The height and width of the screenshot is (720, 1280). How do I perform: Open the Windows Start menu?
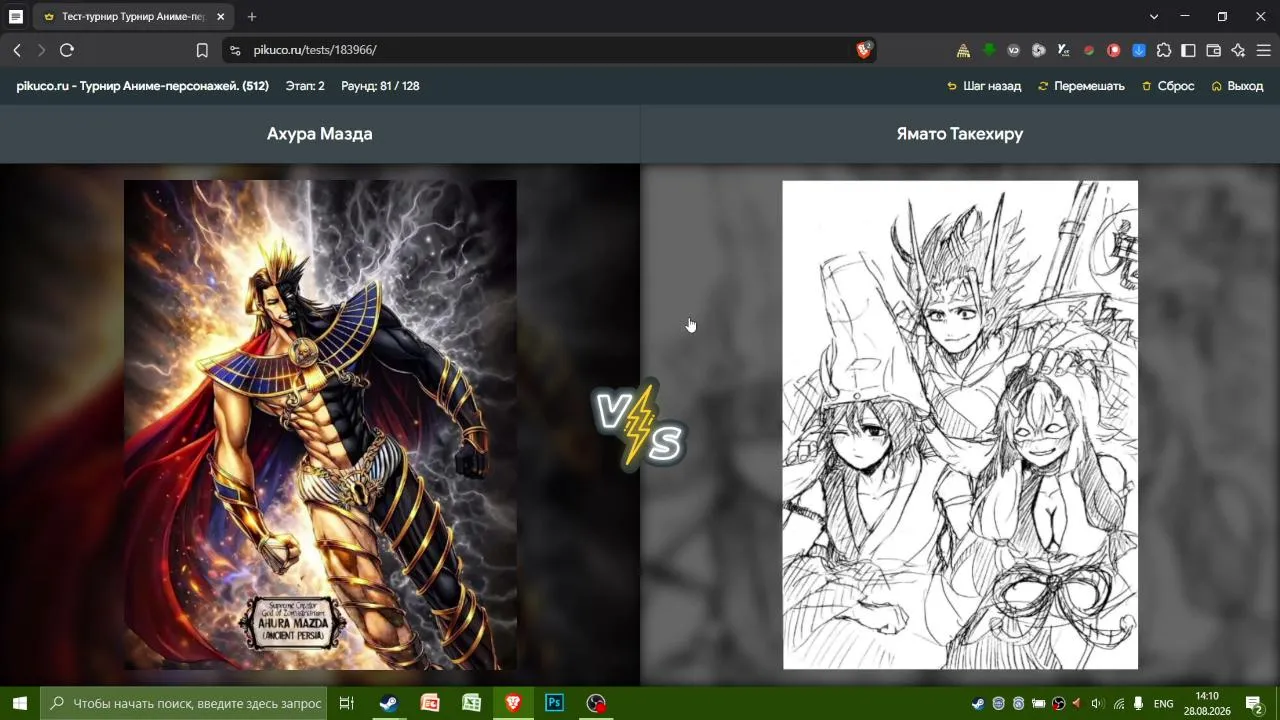click(20, 703)
